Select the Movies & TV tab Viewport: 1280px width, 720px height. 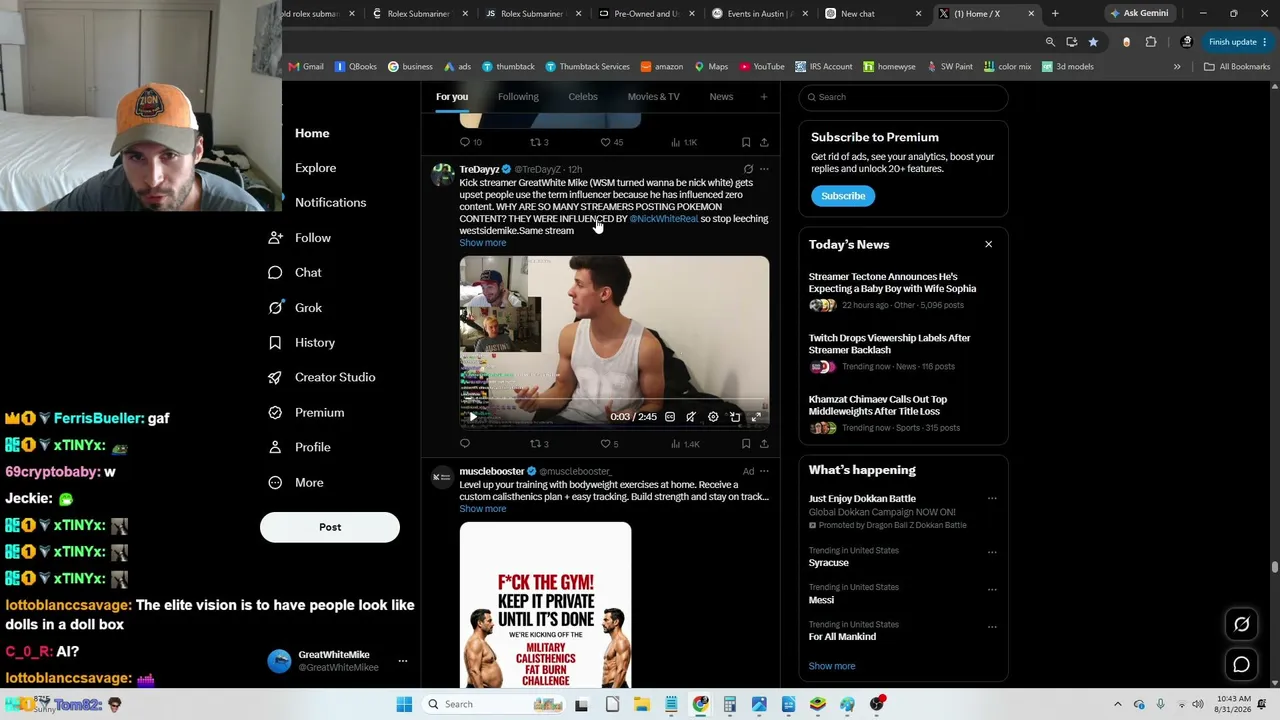coord(653,97)
